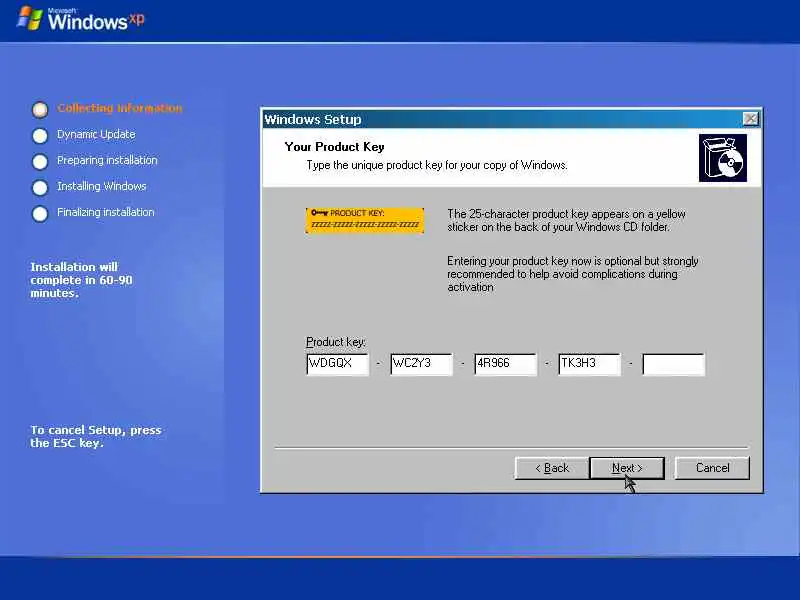This screenshot has width=800, height=600.
Task: Select the second product key field WC2Y3
Action: point(421,364)
